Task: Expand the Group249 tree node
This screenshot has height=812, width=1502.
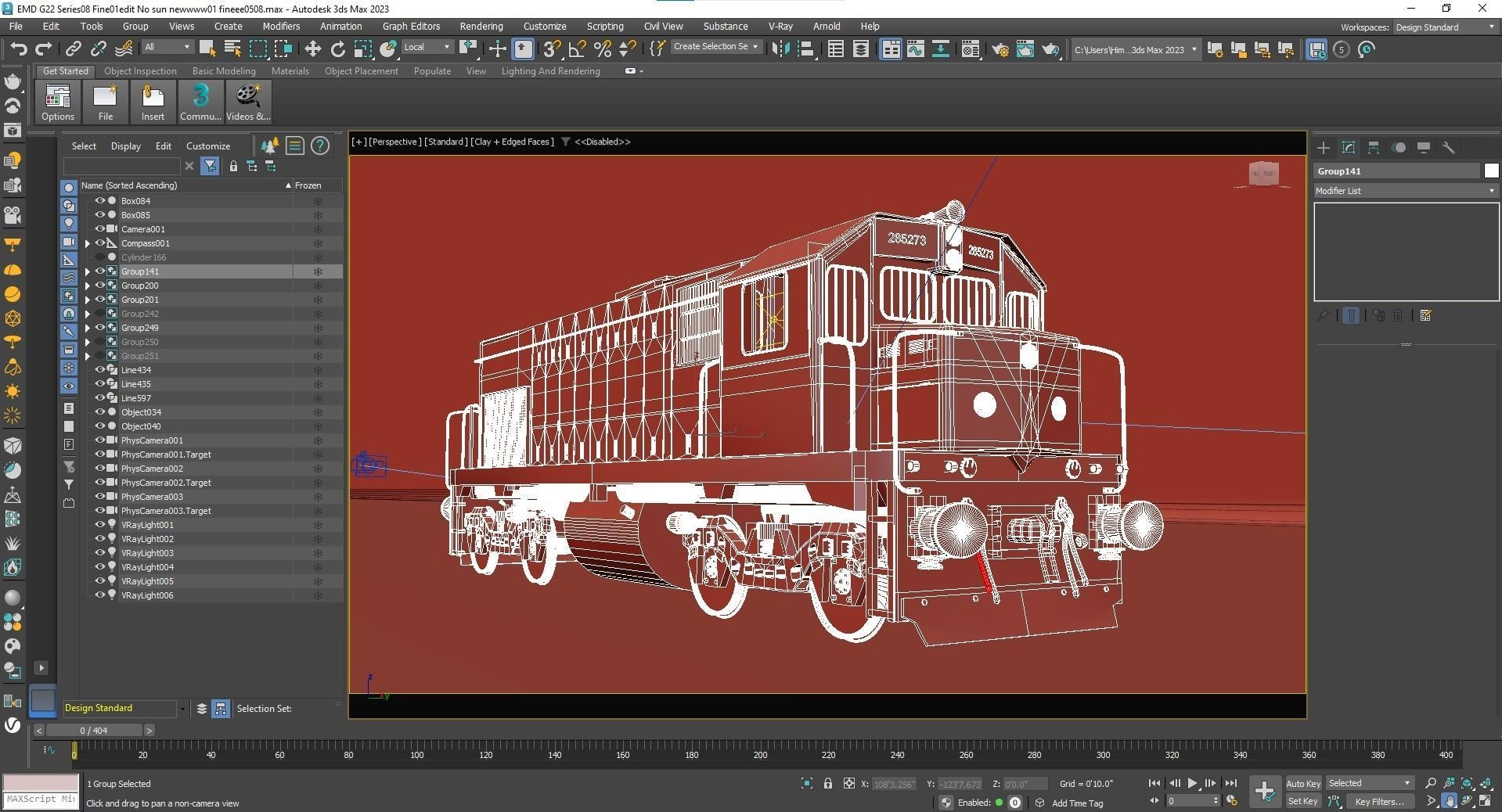Action: point(88,328)
